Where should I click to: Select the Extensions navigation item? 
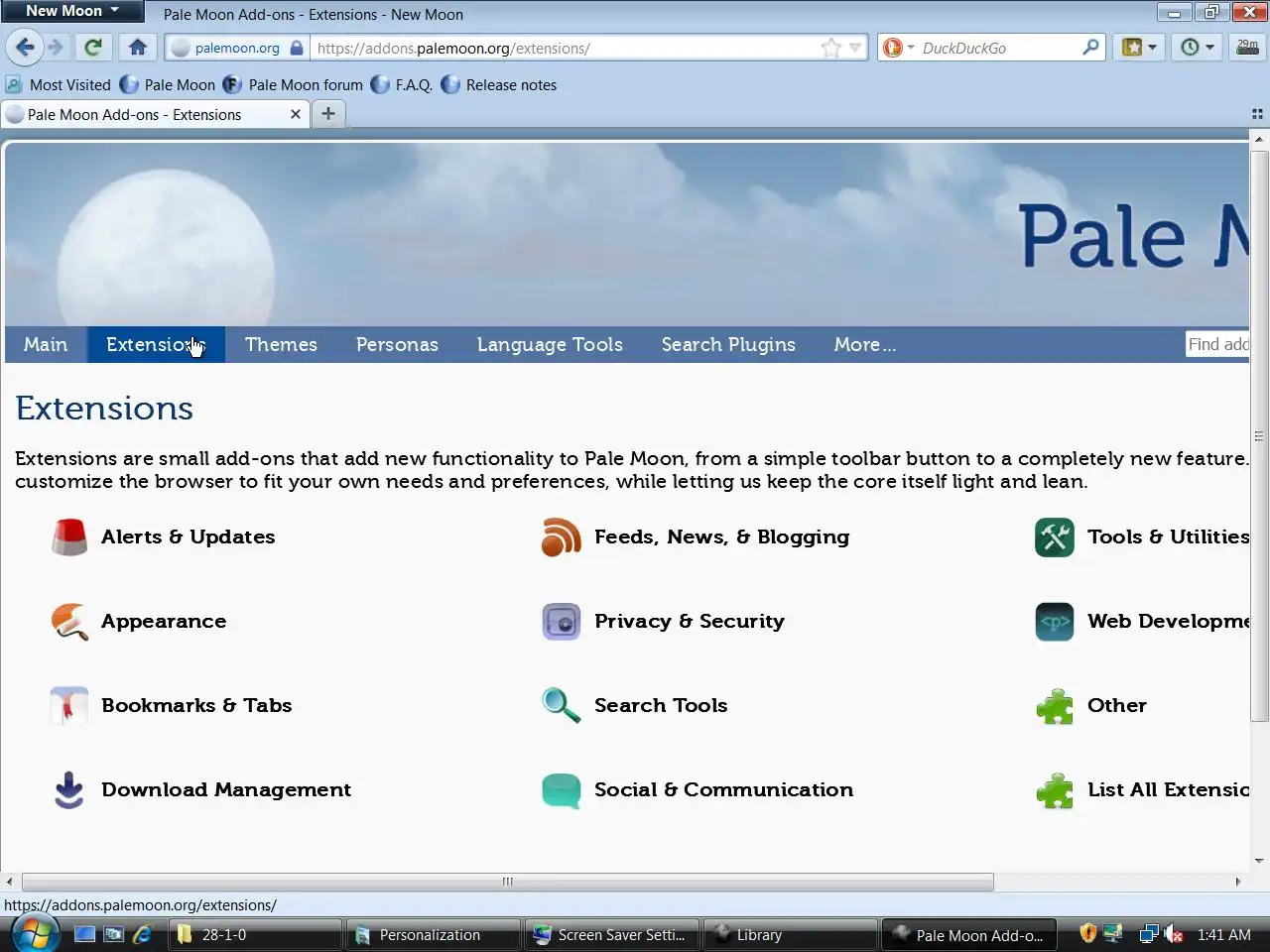point(156,344)
